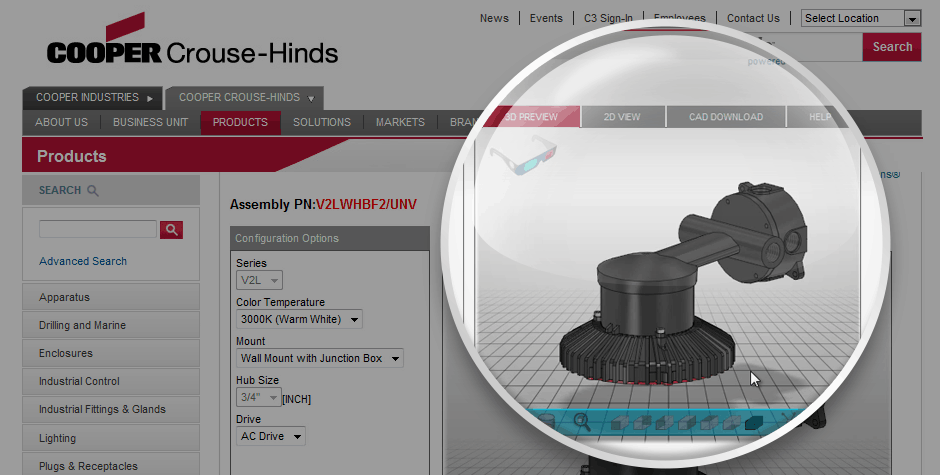Switch to the 2D View tab
This screenshot has width=940, height=475.
pos(622,117)
